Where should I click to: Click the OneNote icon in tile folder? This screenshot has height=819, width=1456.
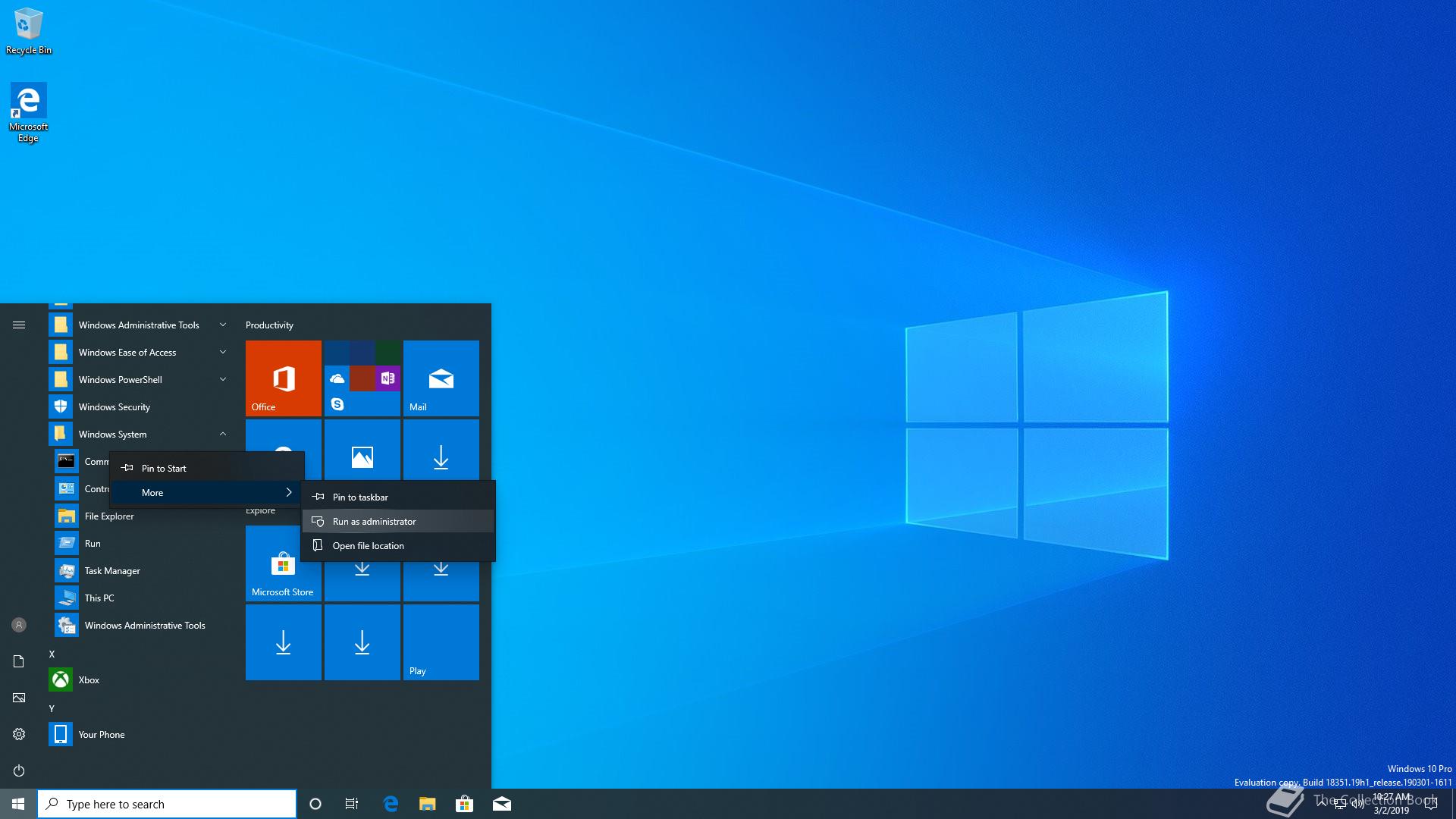388,378
